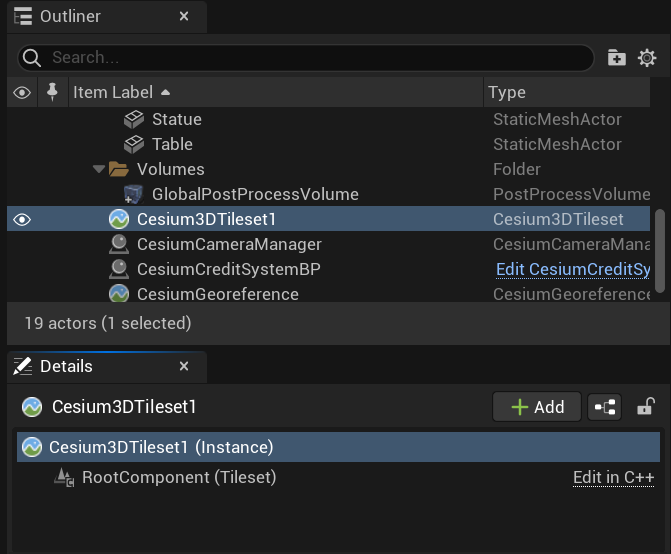The image size is (671, 554).
Task: Click the CesiumGeoreference globe icon
Action: pos(119,293)
